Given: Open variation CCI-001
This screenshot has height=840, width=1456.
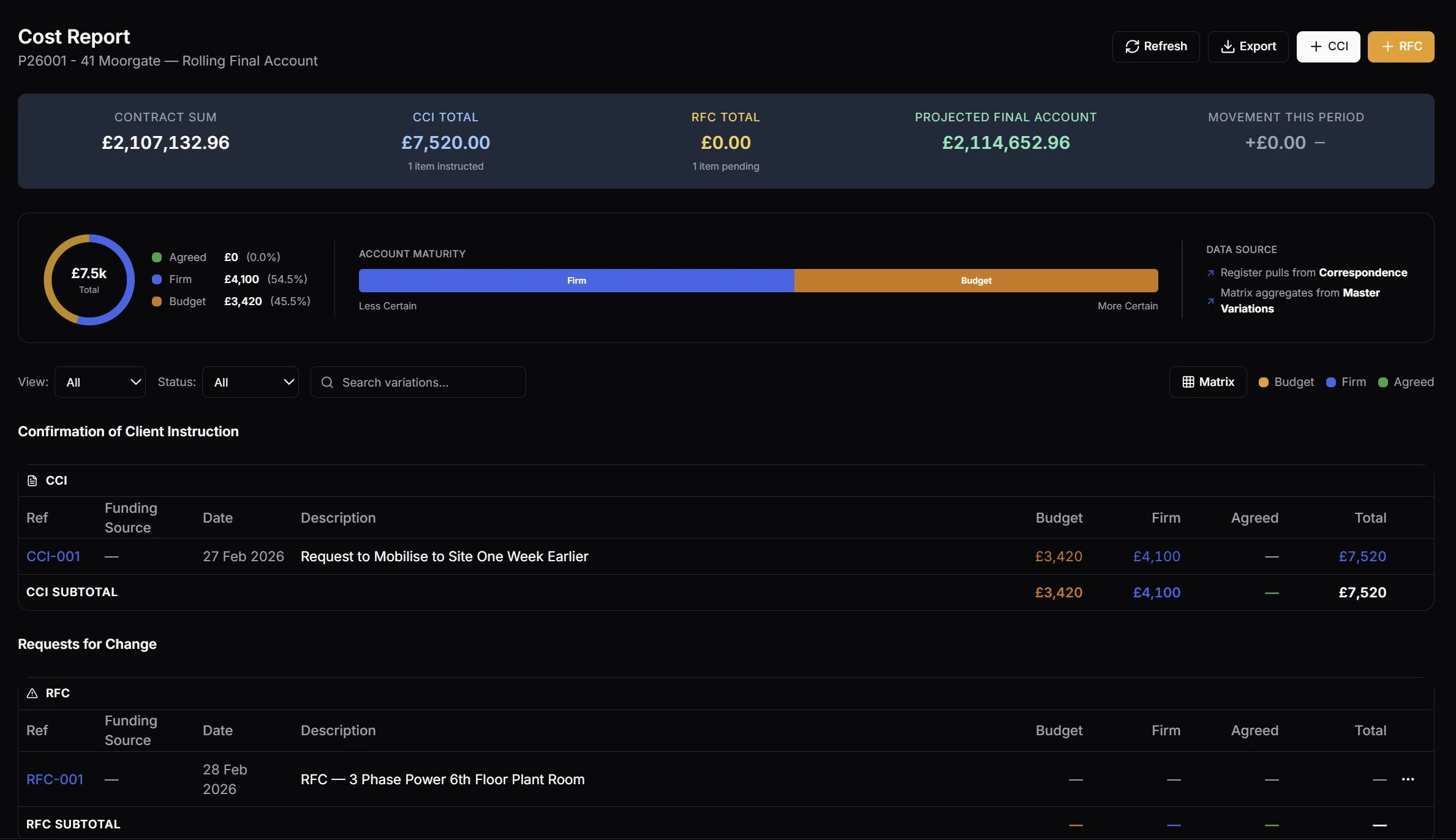Looking at the screenshot, I should [53, 556].
